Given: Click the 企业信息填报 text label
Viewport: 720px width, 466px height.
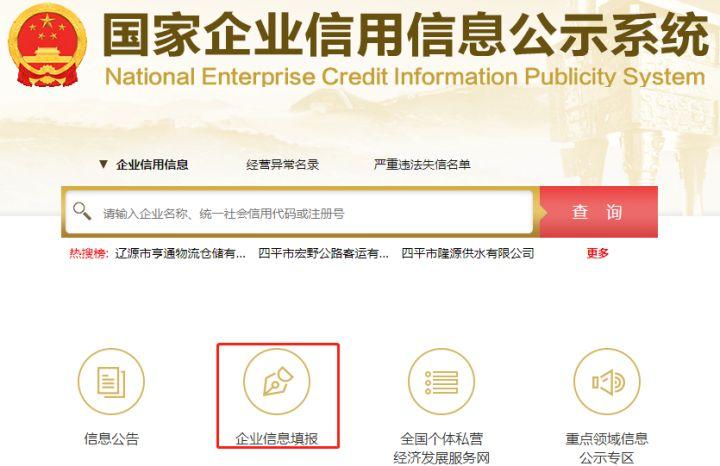Looking at the screenshot, I should 277,438.
